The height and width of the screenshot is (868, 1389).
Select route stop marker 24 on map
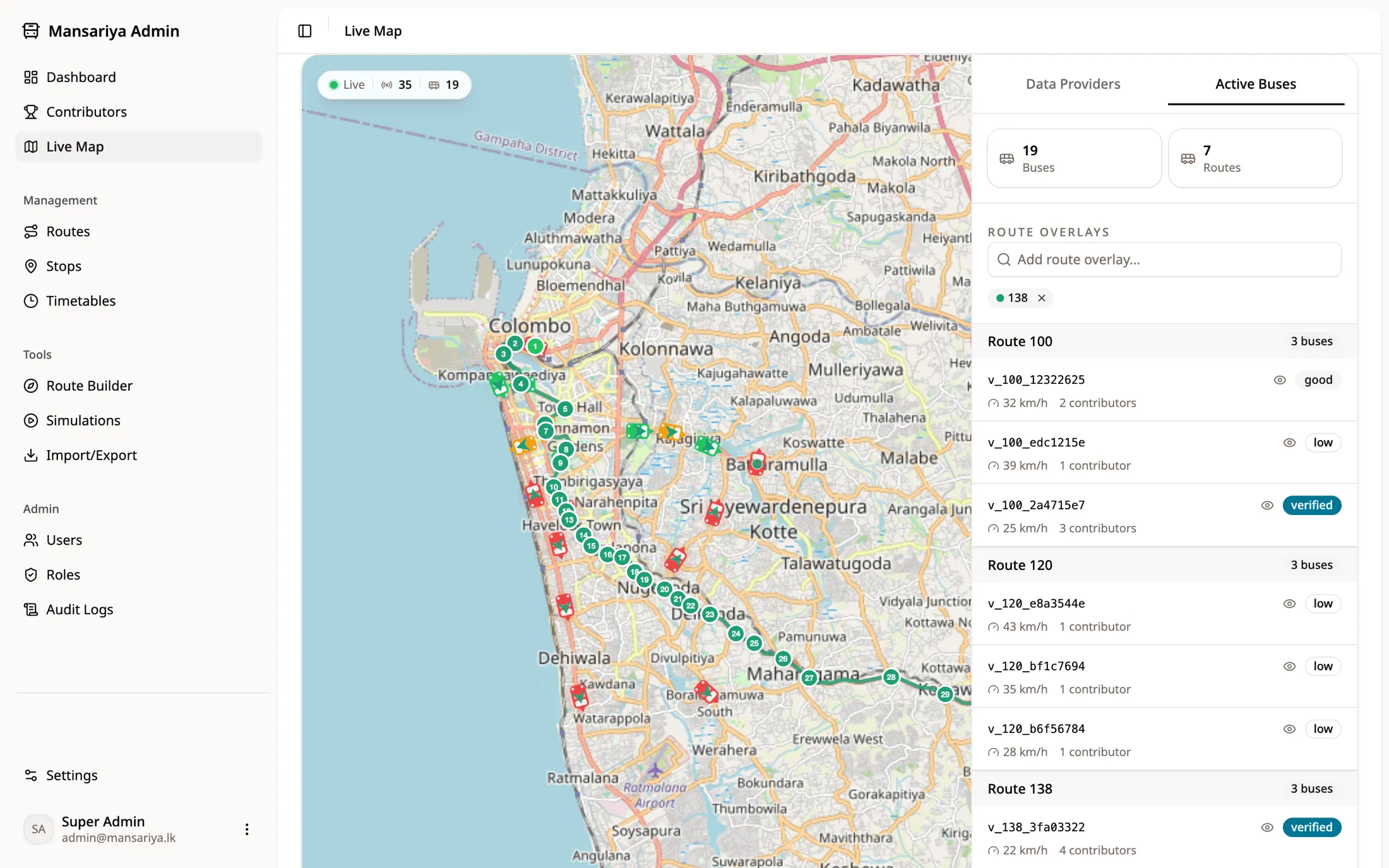point(736,633)
